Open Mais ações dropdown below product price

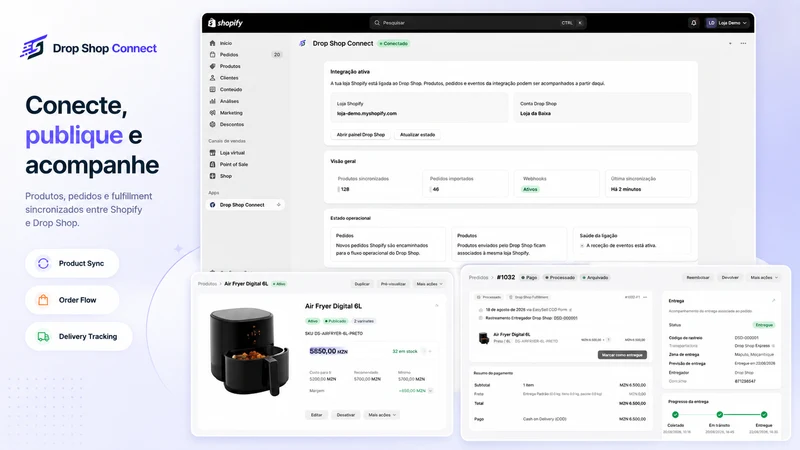point(382,415)
